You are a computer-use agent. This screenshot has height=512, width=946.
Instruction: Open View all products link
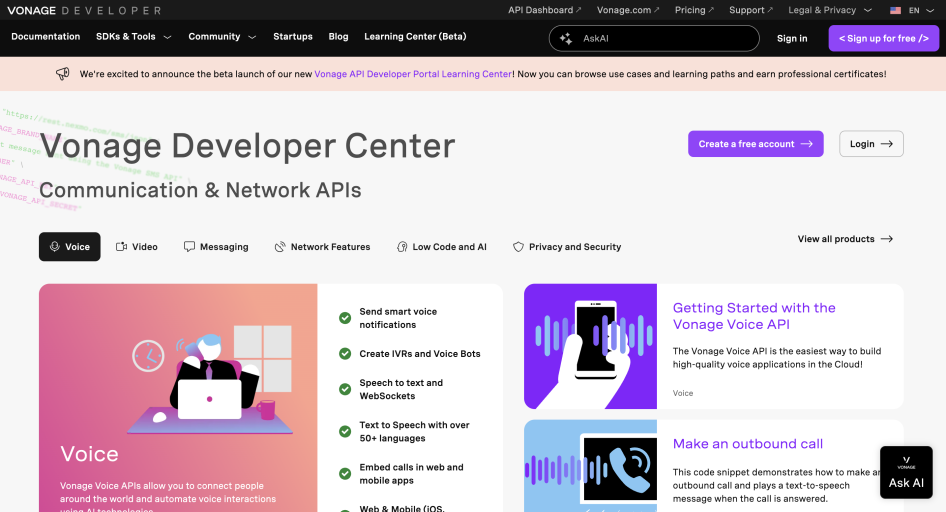845,239
